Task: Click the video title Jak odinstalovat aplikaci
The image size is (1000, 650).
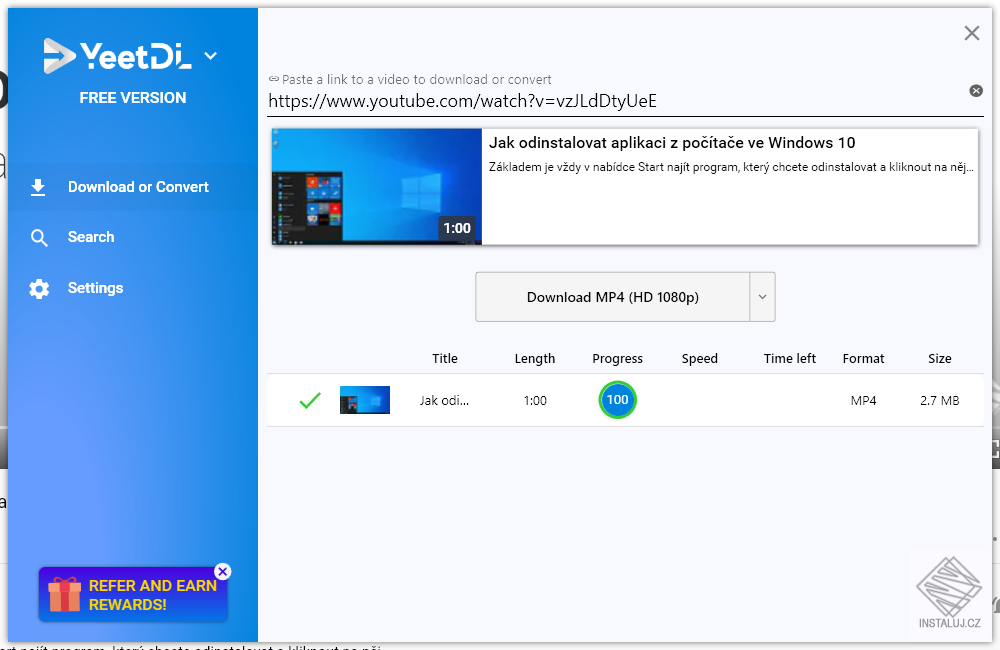Action: point(672,142)
